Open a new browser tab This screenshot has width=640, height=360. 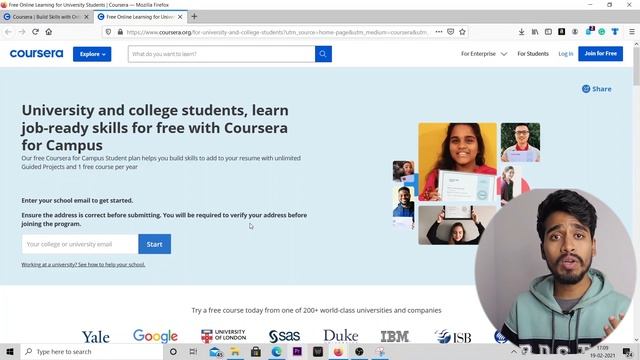click(x=194, y=16)
